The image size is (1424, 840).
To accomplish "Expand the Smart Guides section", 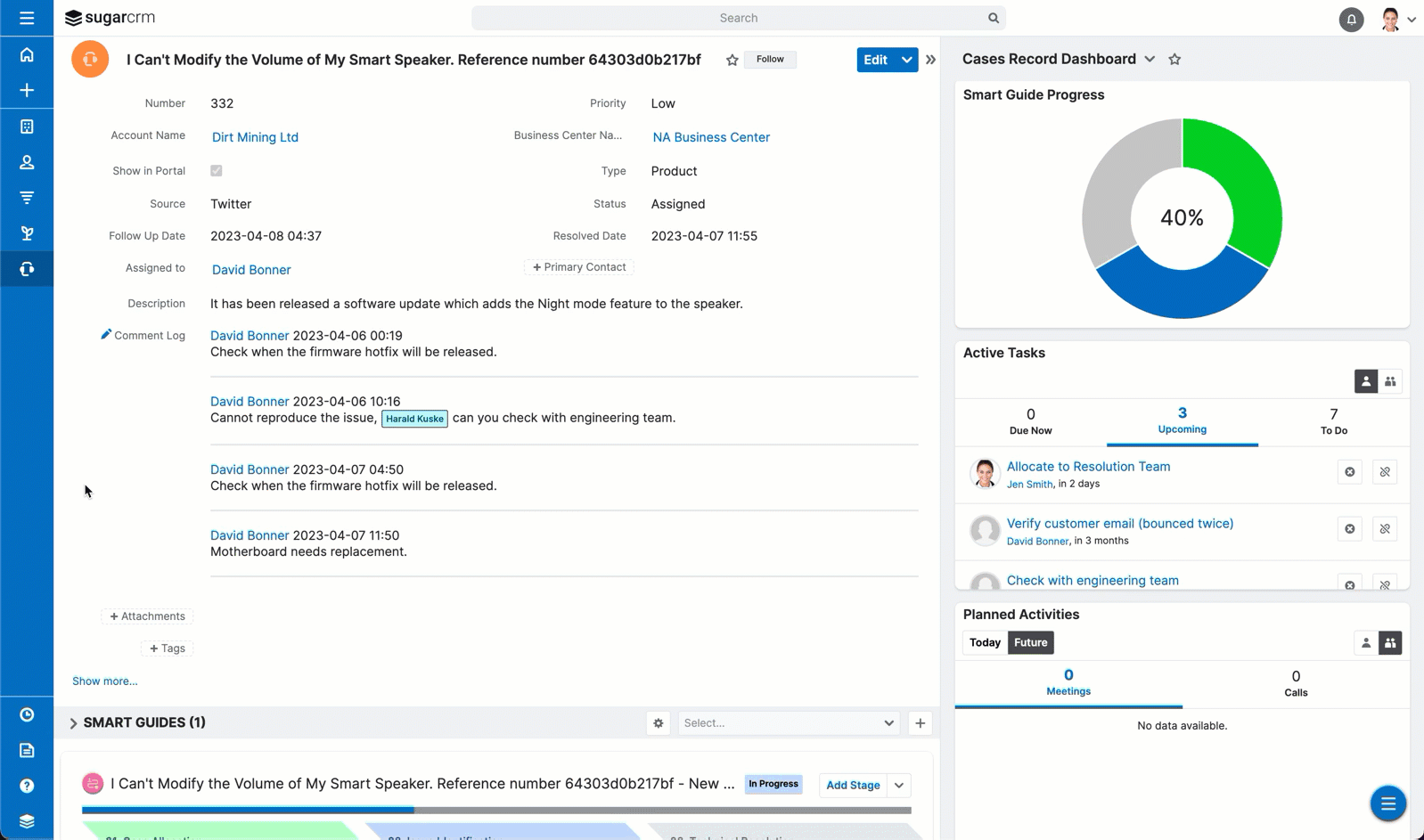I will pos(73,723).
